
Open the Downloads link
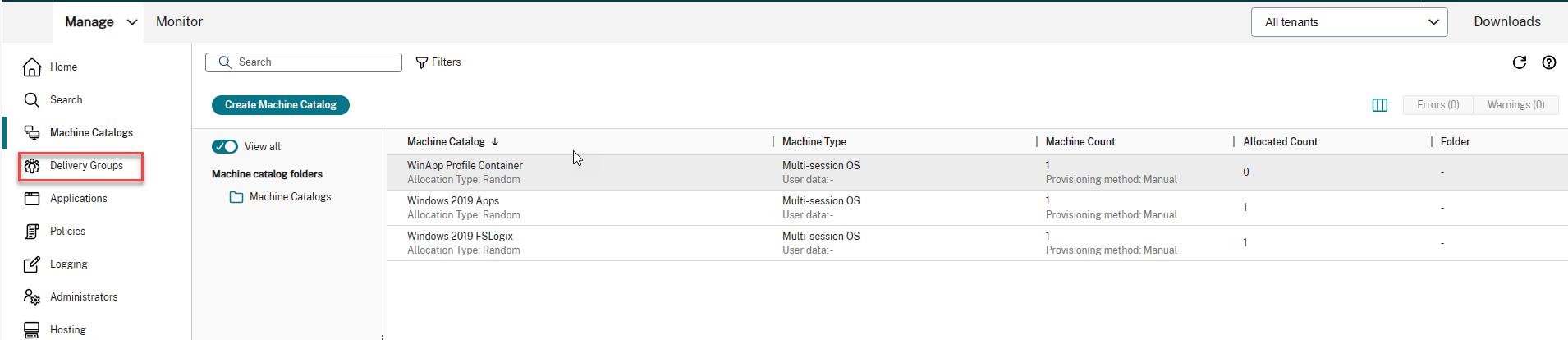(1506, 22)
